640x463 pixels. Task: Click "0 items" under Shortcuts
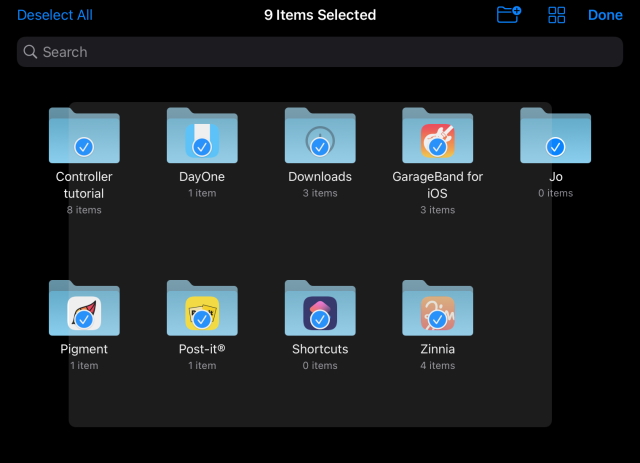point(320,365)
